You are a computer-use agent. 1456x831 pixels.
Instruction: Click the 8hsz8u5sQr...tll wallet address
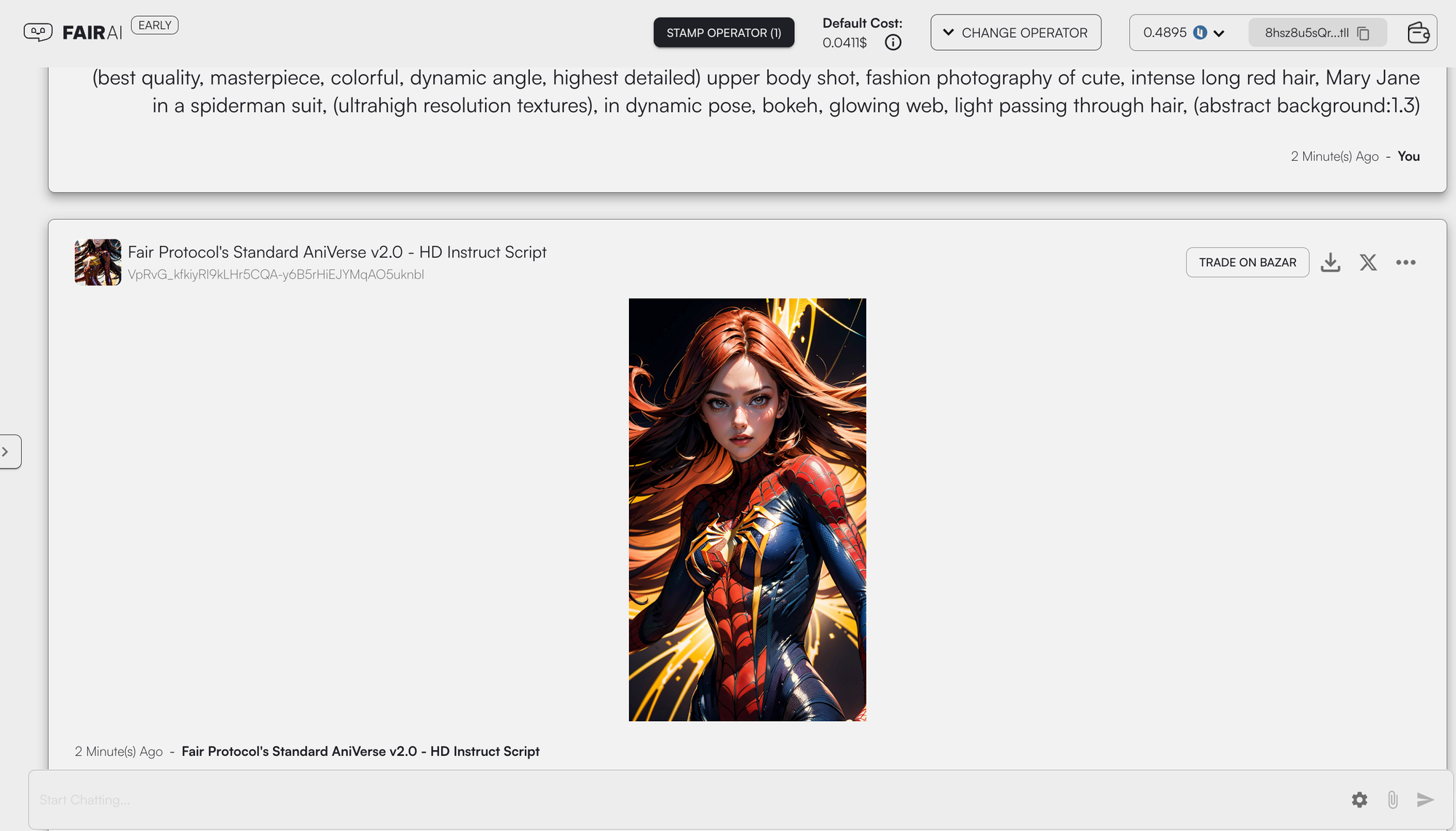(1307, 33)
